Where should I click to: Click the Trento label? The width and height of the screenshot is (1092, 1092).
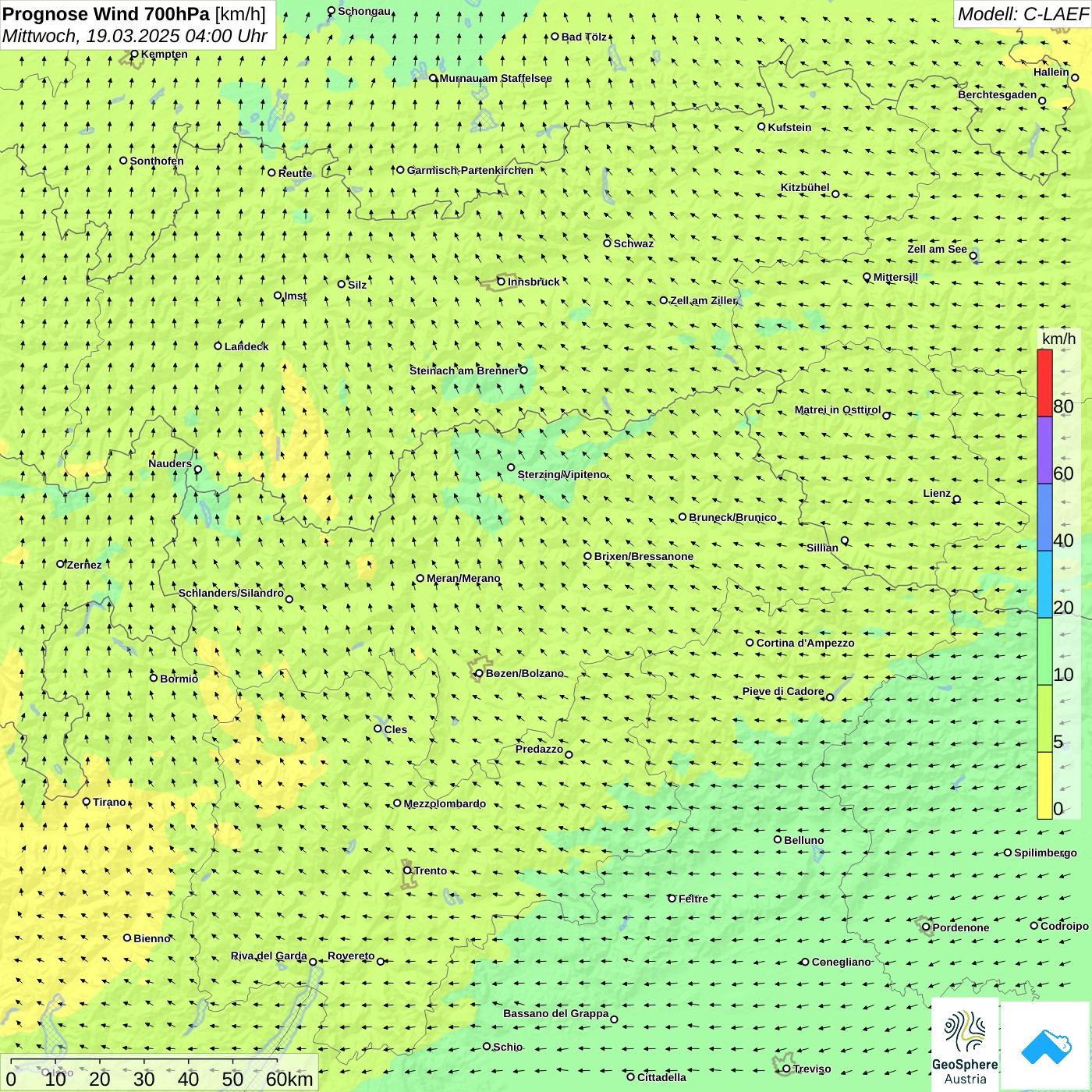pos(430,870)
